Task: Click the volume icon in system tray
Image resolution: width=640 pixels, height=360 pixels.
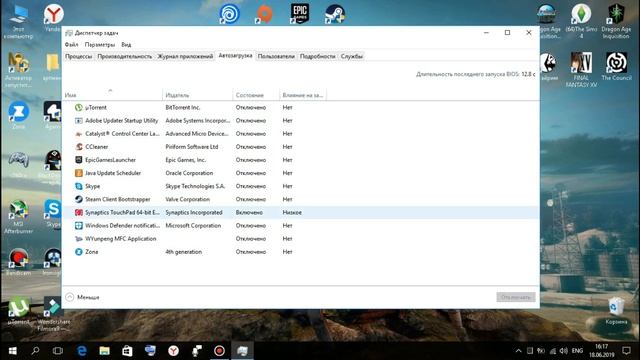Action: (x=564, y=351)
